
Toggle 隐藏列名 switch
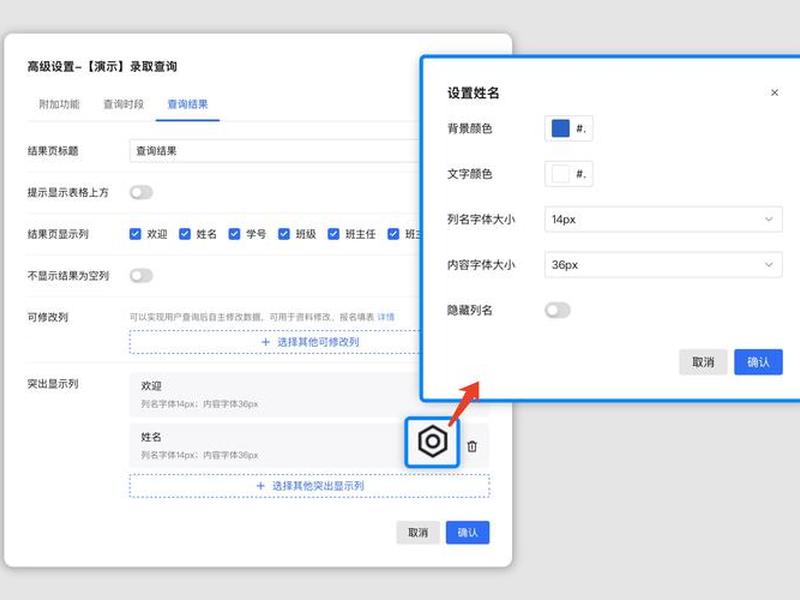tap(557, 310)
